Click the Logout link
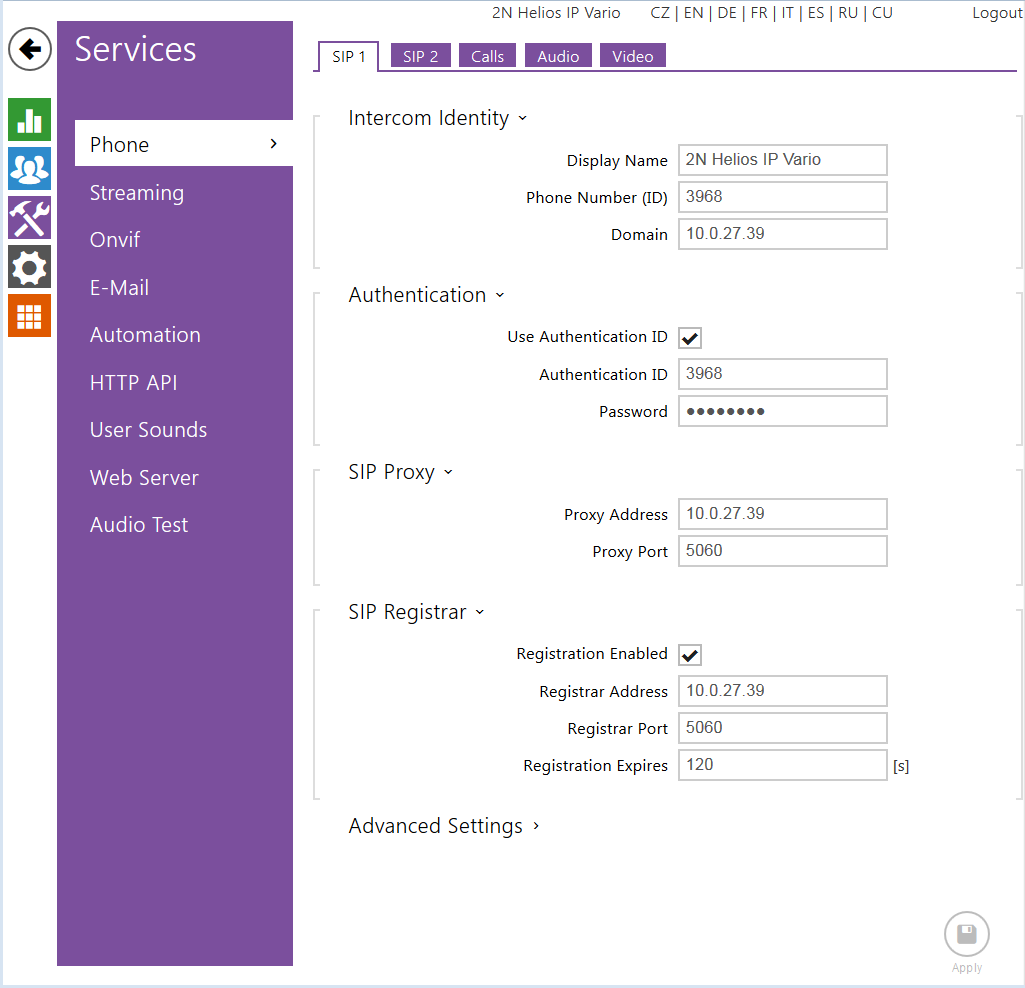The image size is (1025, 988). (997, 13)
